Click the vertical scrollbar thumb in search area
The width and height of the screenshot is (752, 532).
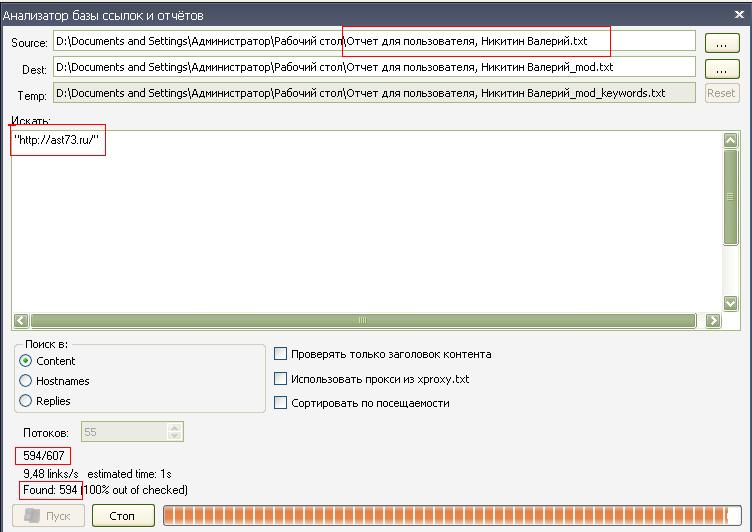tap(730, 197)
